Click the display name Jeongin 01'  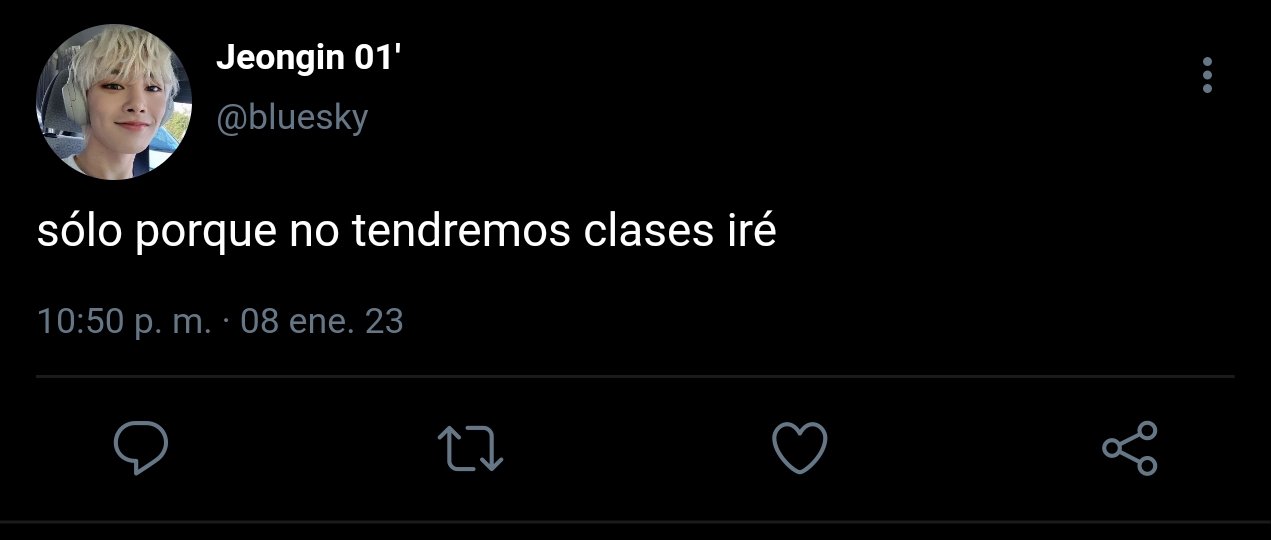(x=308, y=60)
